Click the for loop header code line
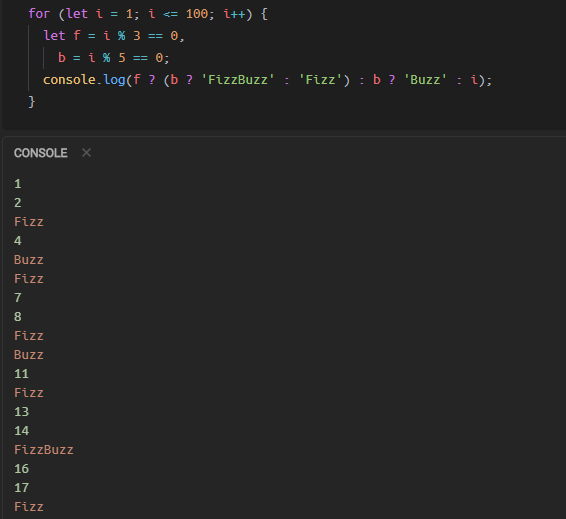 coord(148,14)
